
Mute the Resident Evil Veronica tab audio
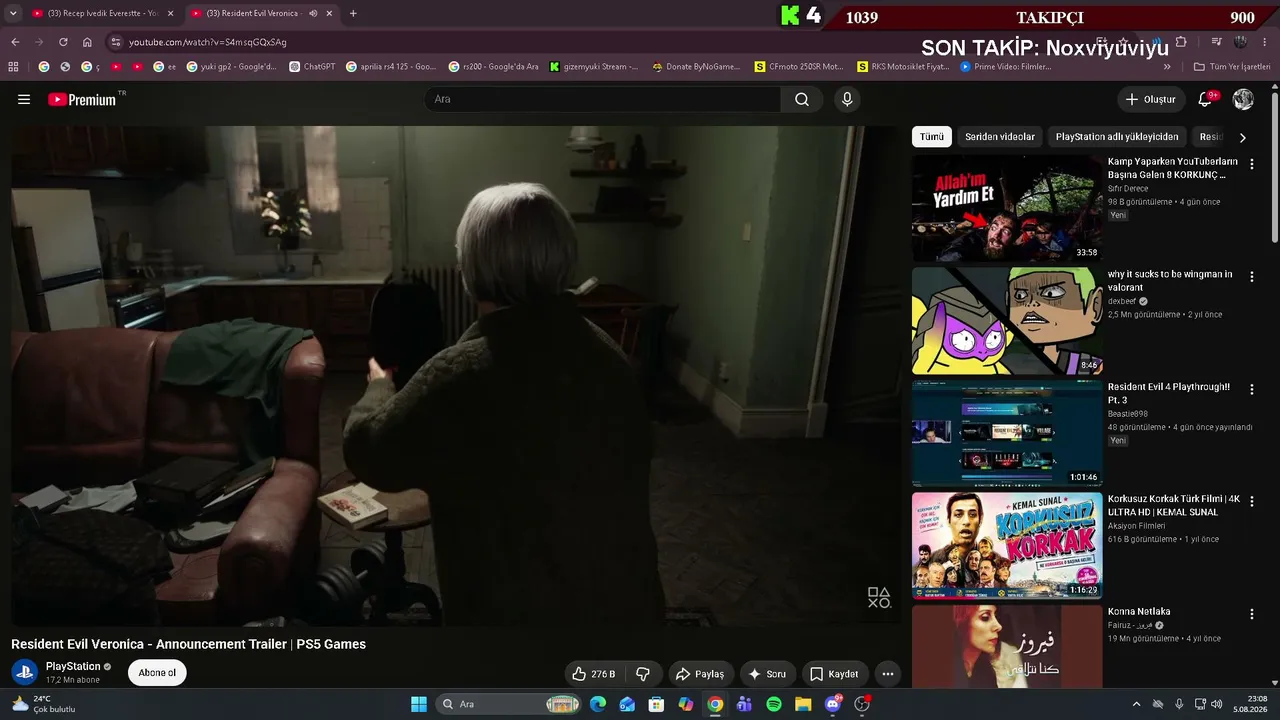313,13
